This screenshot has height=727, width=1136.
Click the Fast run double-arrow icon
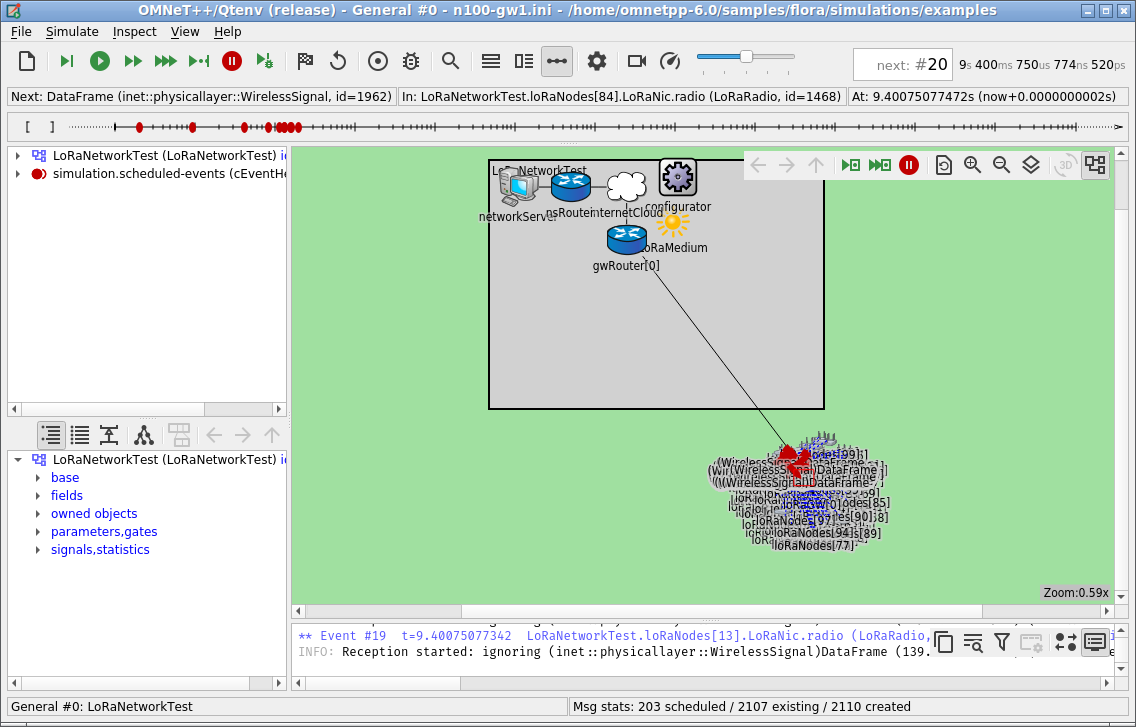click(133, 62)
